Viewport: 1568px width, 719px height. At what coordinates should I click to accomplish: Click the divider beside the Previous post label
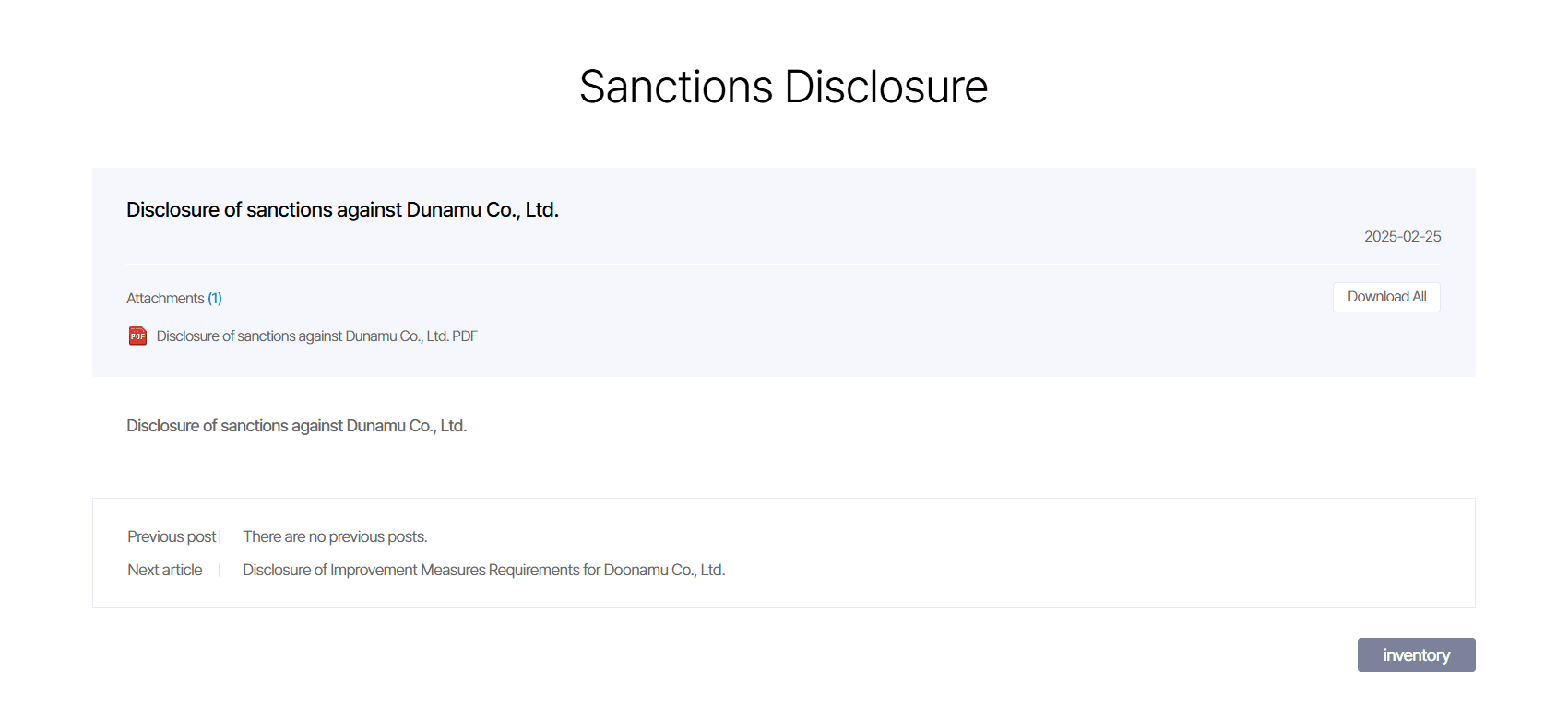click(219, 537)
